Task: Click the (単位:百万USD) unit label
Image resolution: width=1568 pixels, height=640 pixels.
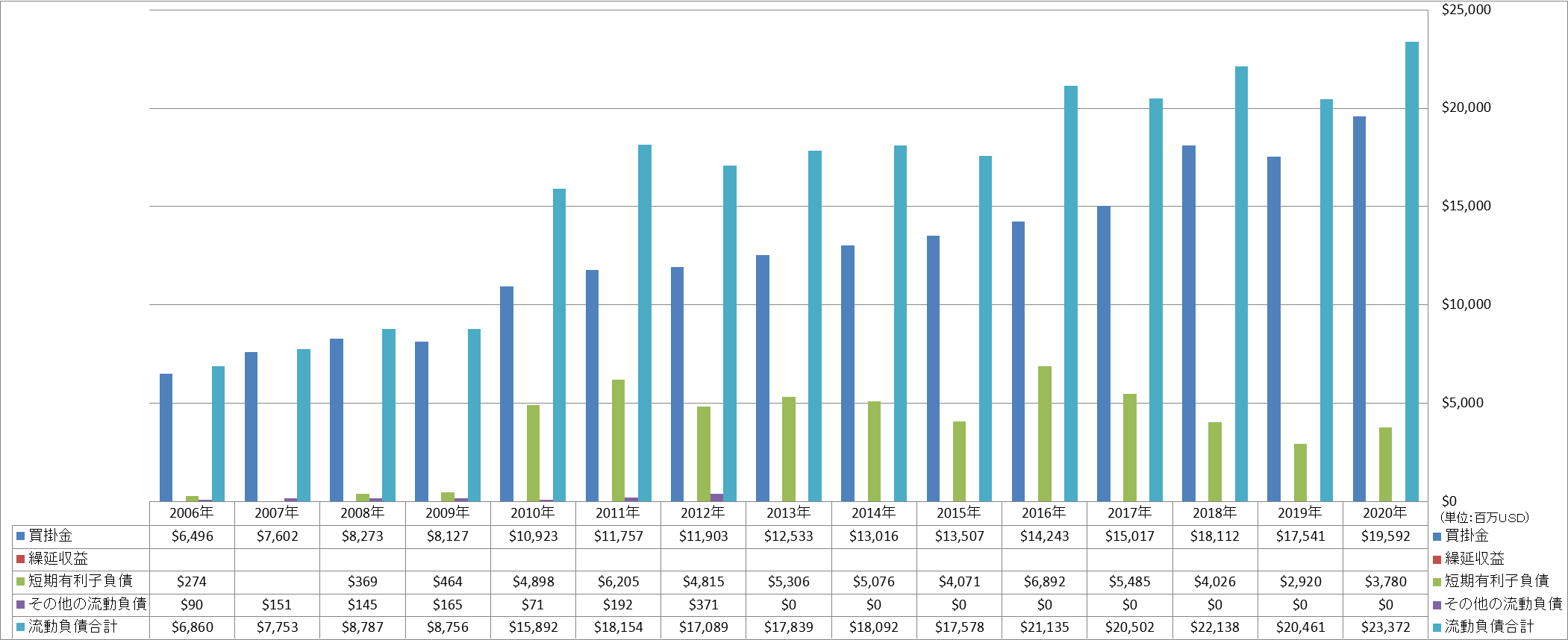Action: 1484,518
